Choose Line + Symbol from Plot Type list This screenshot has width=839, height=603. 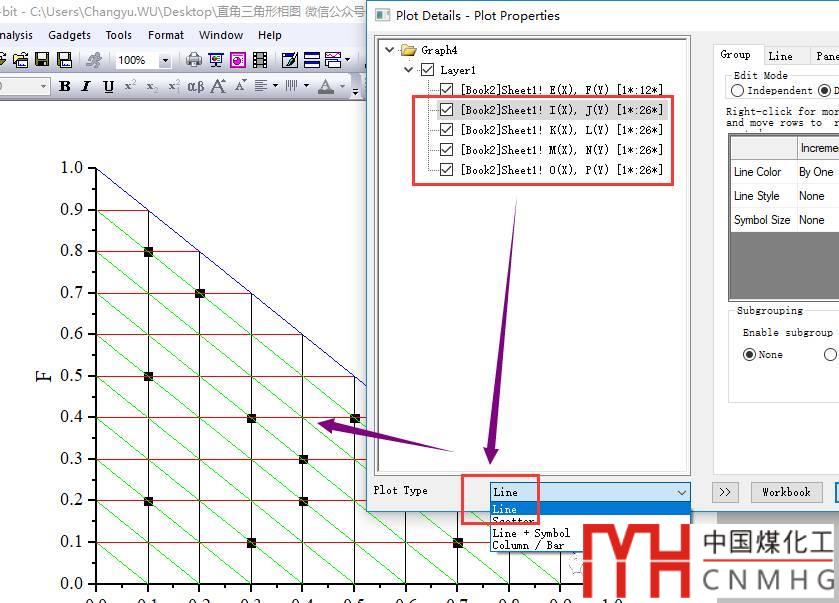530,533
